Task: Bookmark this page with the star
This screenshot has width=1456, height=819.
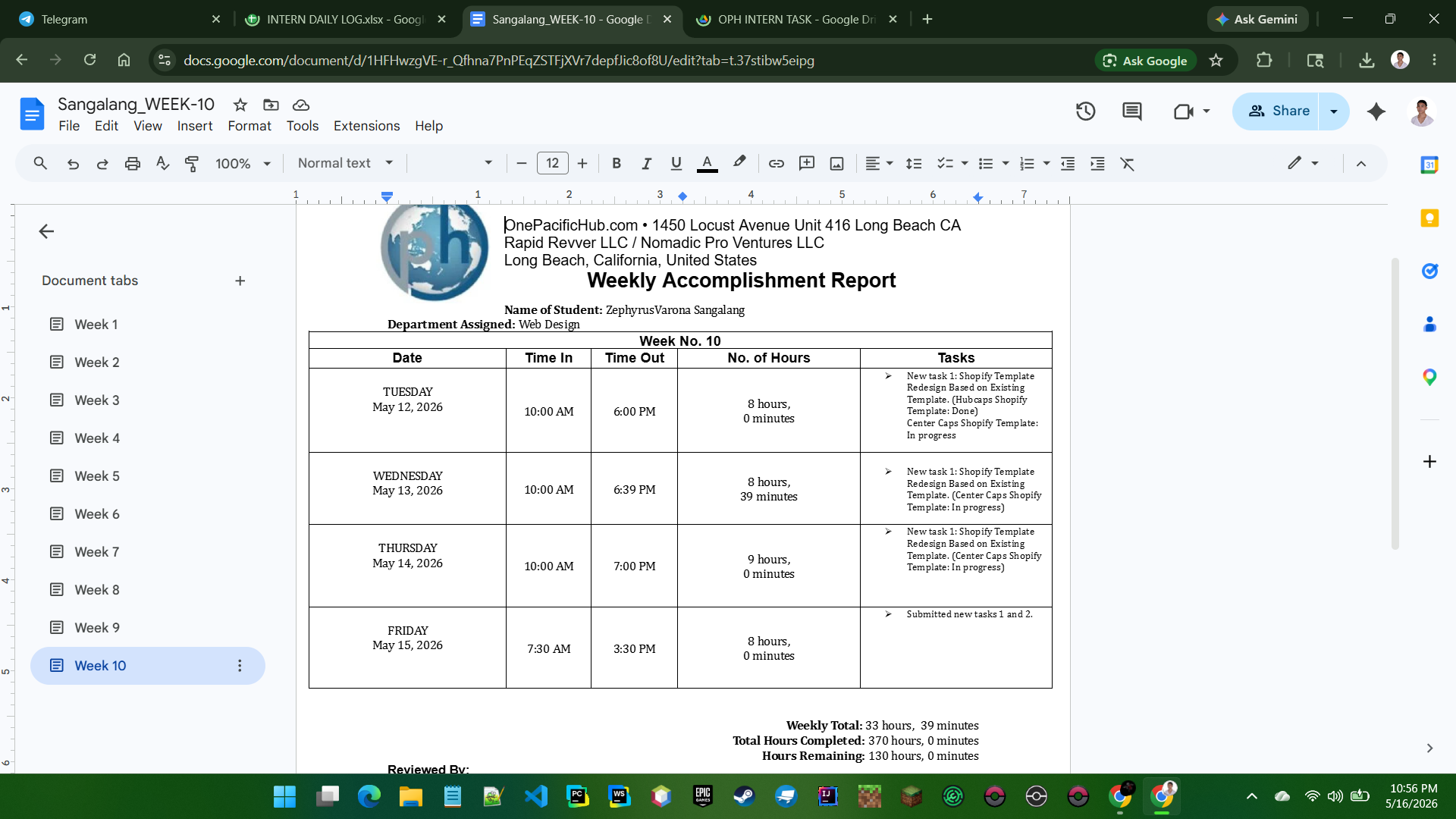Action: pyautogui.click(x=1216, y=61)
